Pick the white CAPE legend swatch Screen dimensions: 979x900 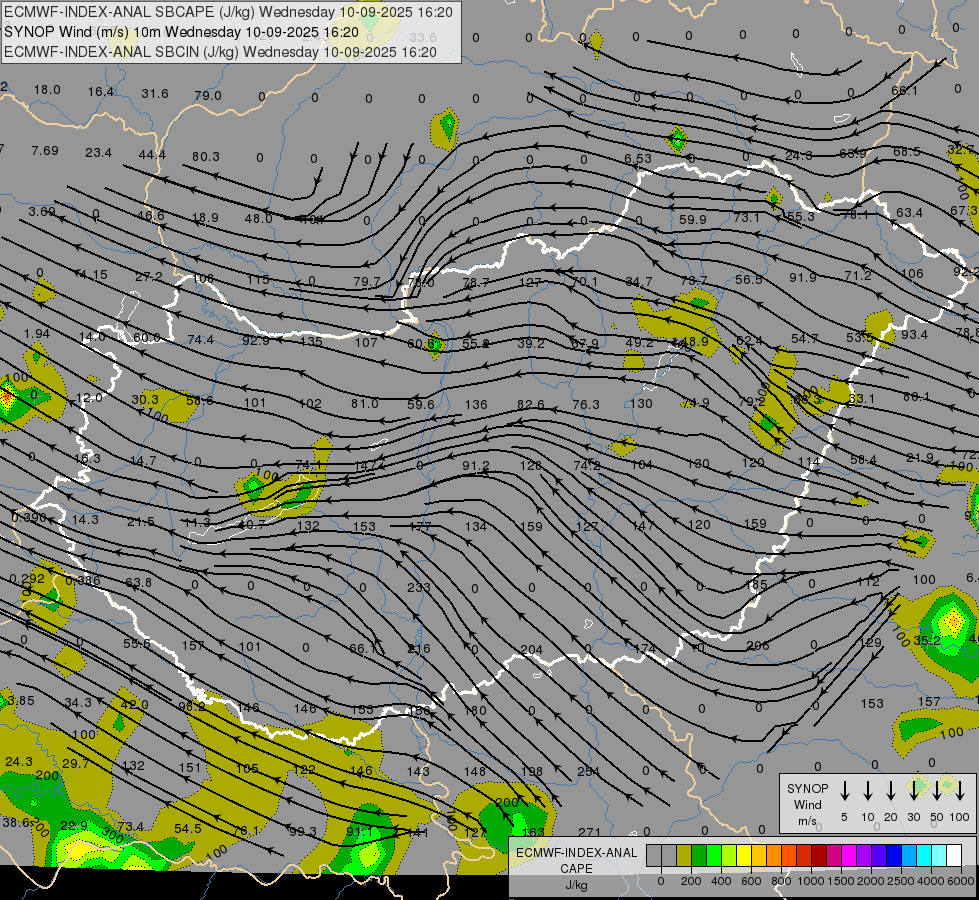tap(953, 856)
